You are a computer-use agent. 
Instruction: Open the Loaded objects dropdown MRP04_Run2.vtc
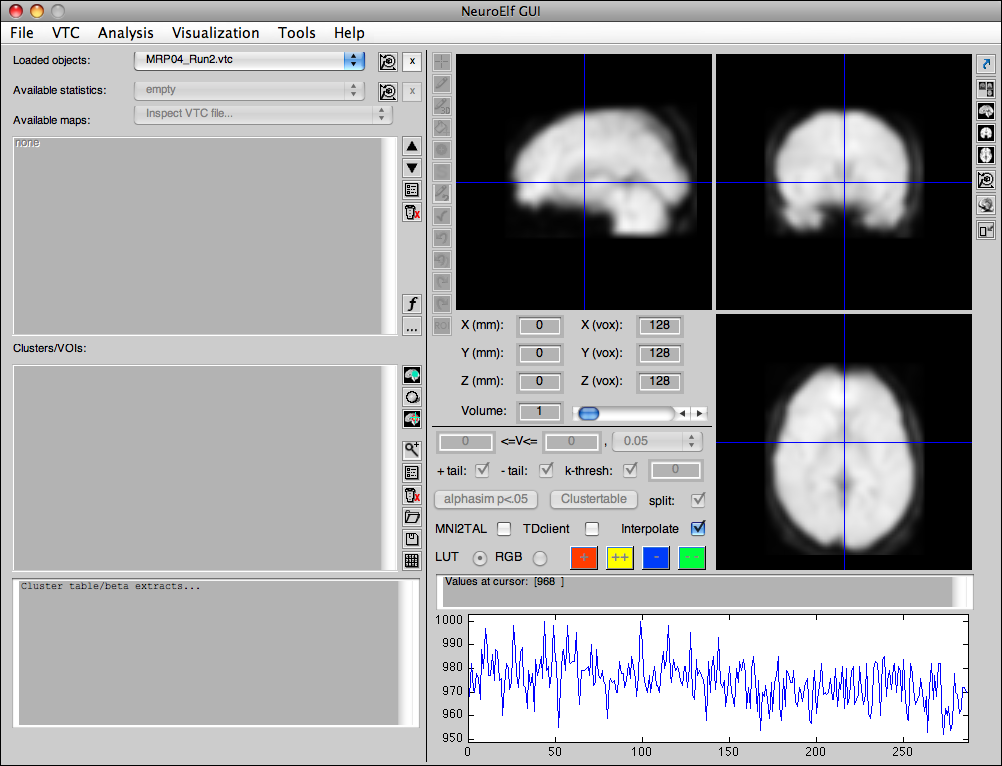(249, 60)
